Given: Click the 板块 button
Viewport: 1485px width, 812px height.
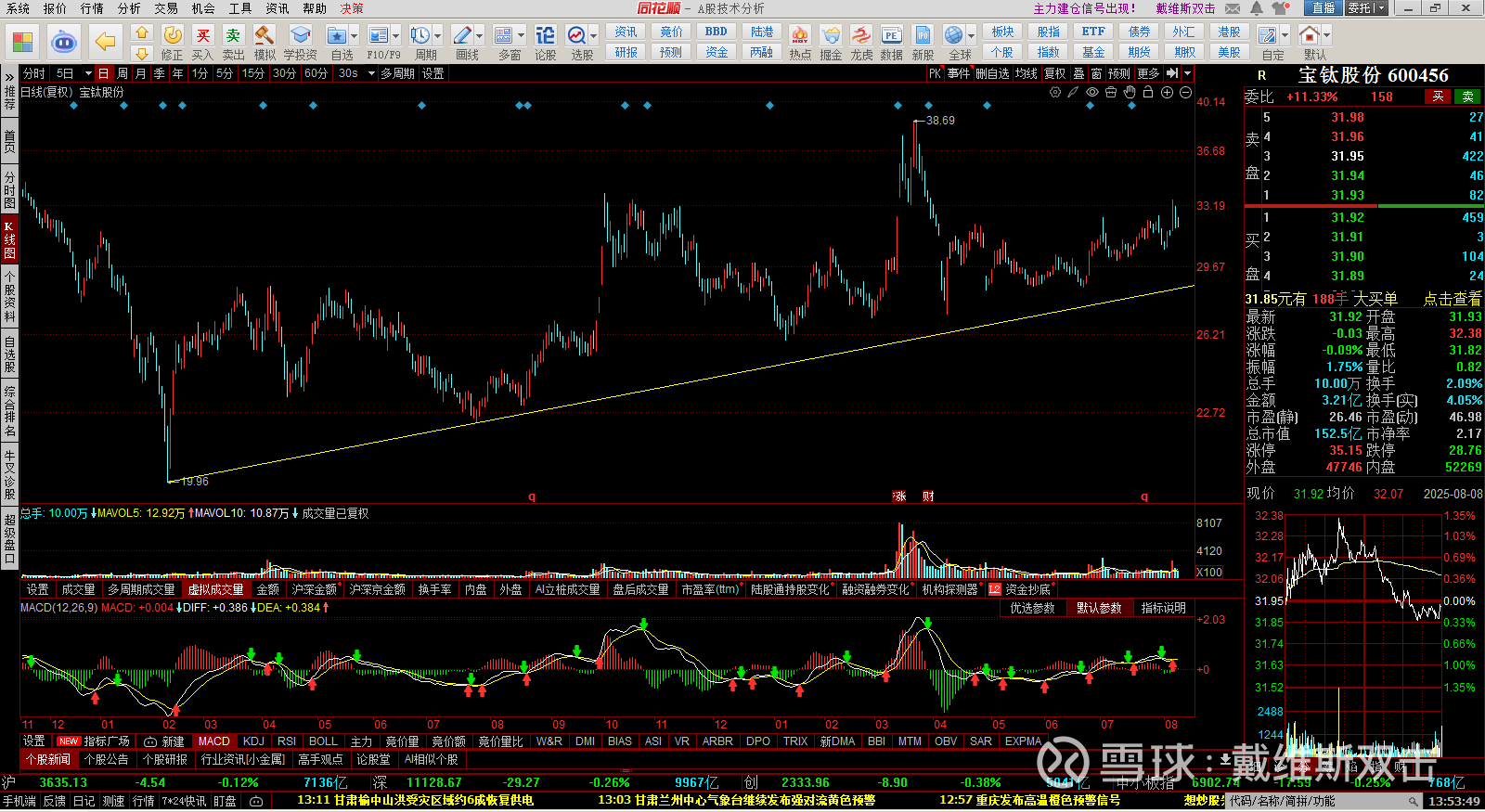Looking at the screenshot, I should pos(1002,32).
